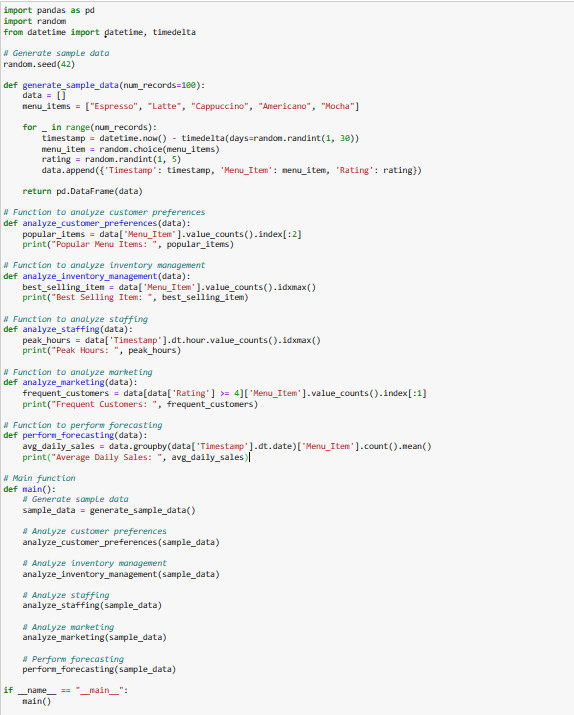The height and width of the screenshot is (715, 574).
Task: Click the 'popular_items =' assignment line
Action: coord(162,233)
